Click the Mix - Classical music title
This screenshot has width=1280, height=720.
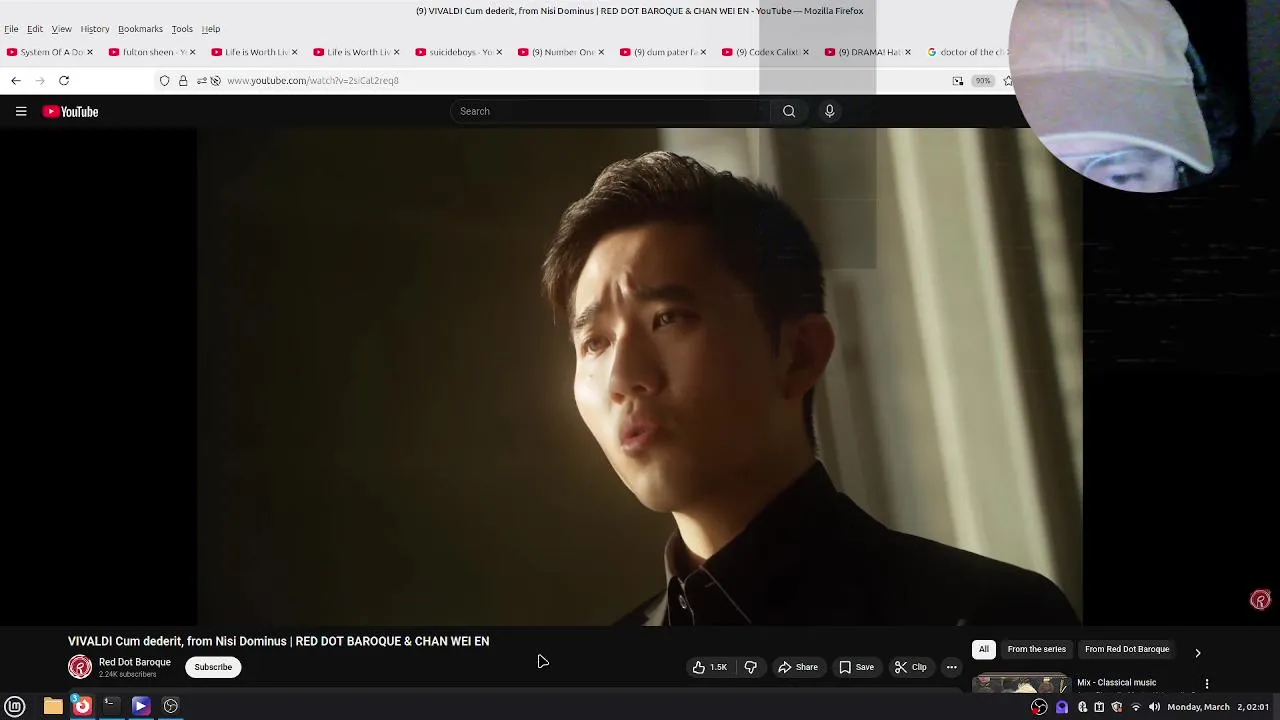coord(1117,683)
